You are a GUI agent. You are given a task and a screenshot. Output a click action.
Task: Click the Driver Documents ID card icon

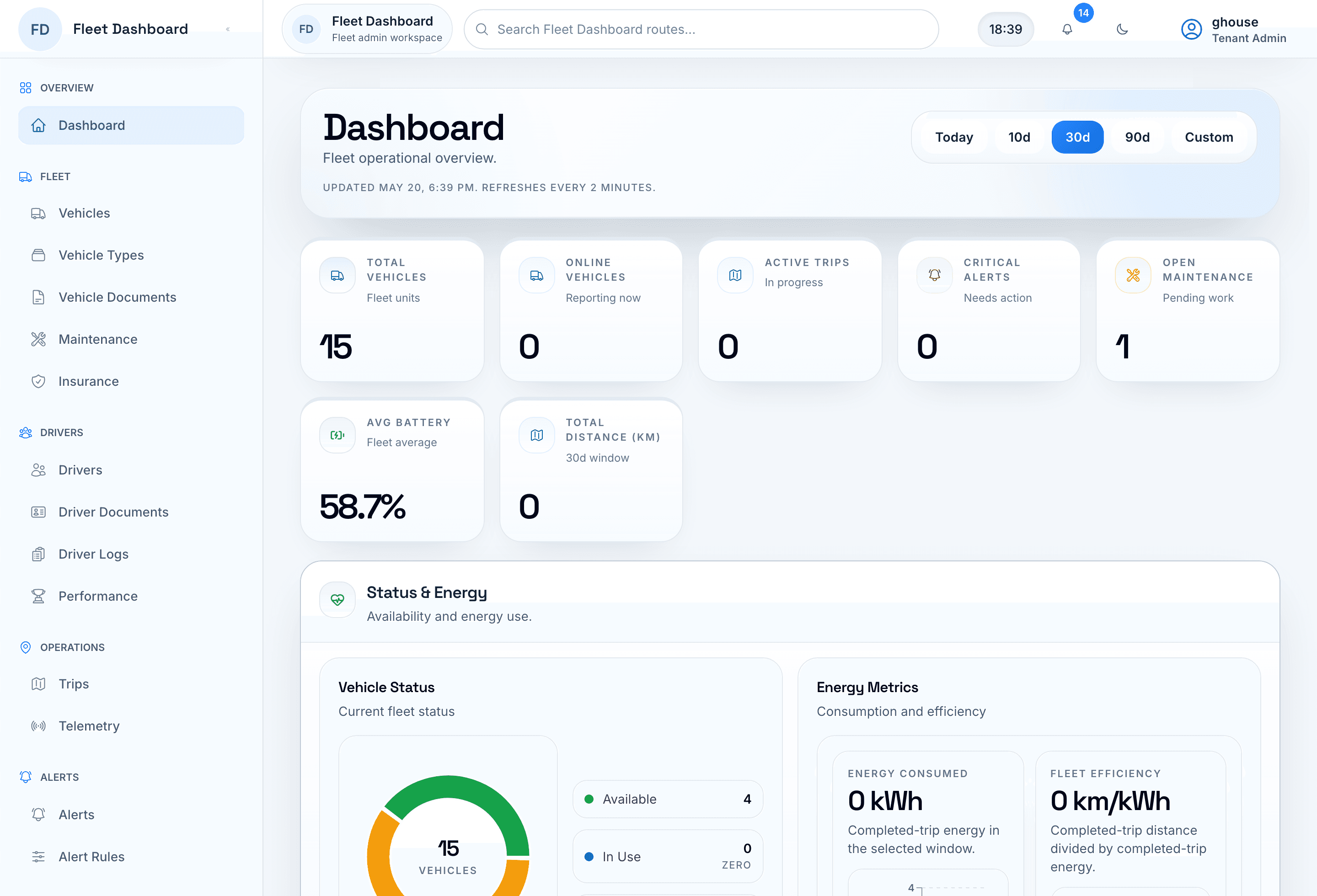tap(38, 512)
